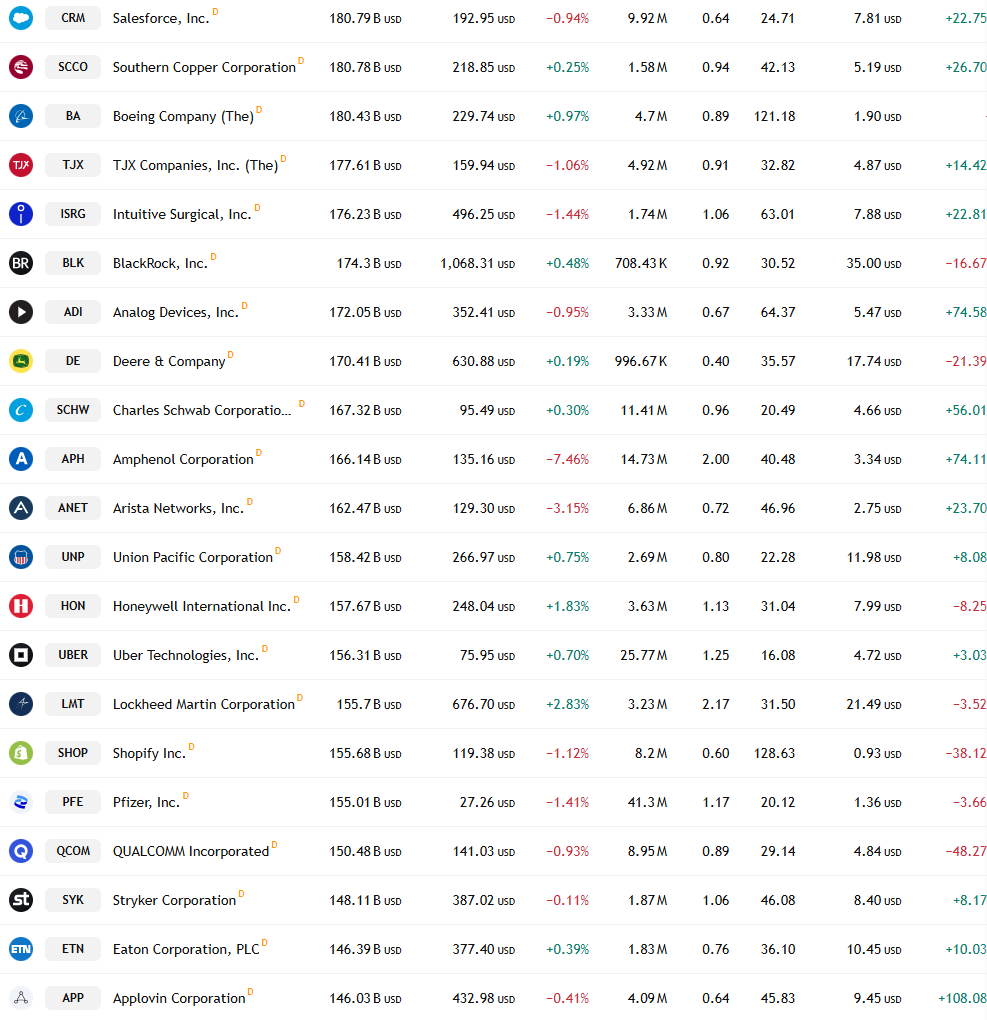Click Union Pacific's 266.97 USD price

pyautogui.click(x=483, y=557)
